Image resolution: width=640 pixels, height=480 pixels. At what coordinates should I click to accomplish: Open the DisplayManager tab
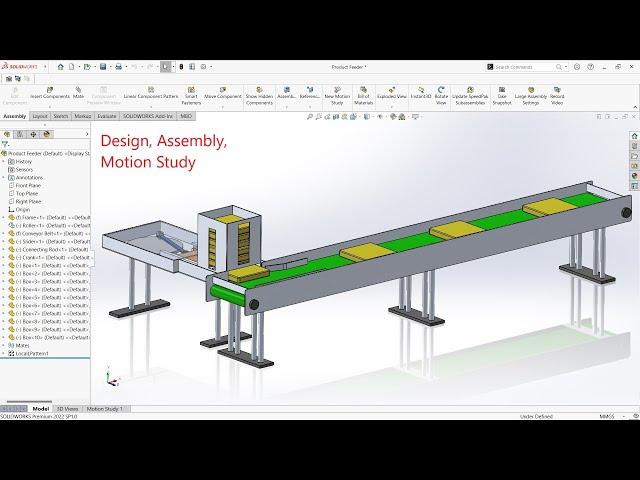pos(47,134)
